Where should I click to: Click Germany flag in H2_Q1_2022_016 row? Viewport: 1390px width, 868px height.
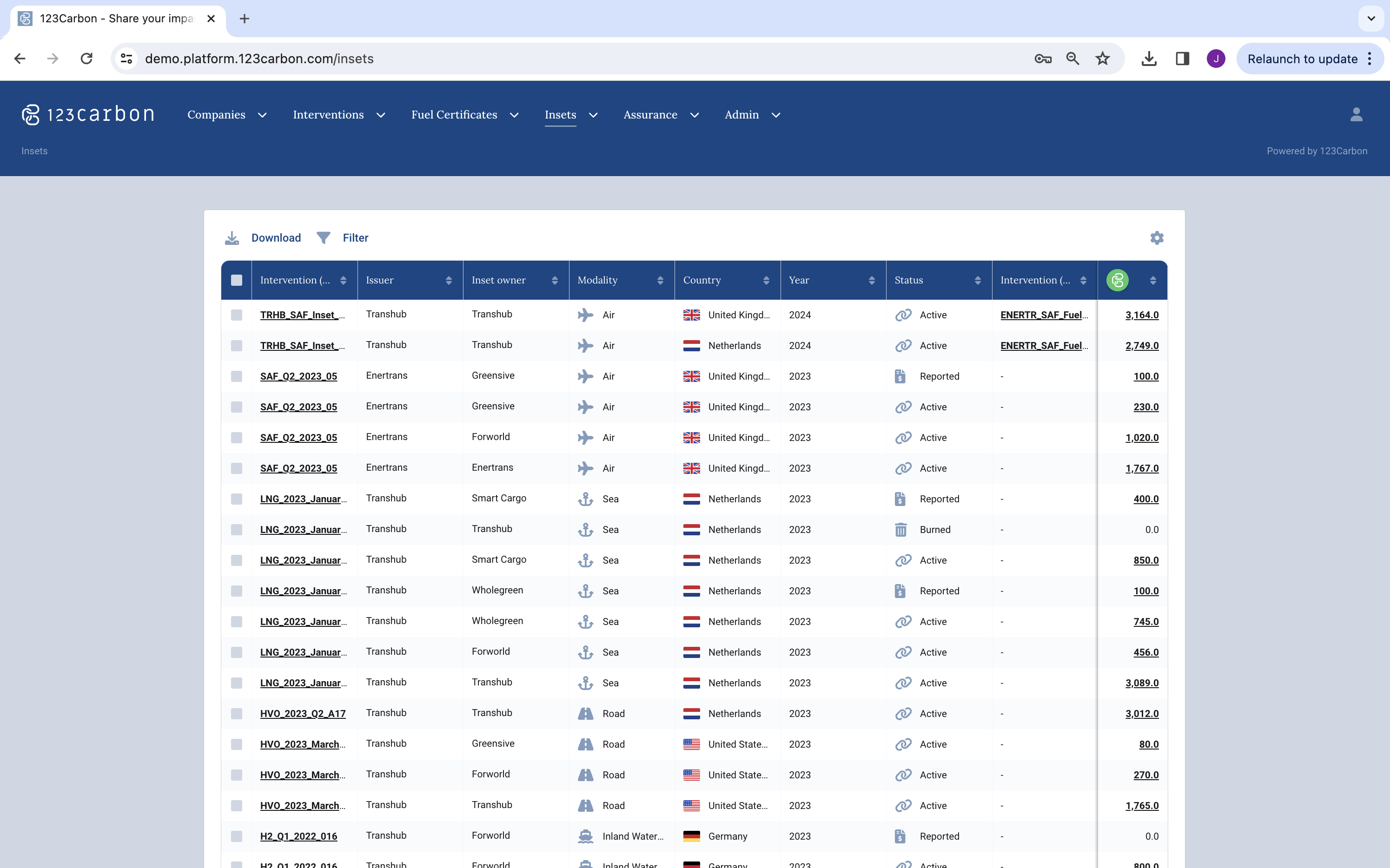tap(692, 836)
